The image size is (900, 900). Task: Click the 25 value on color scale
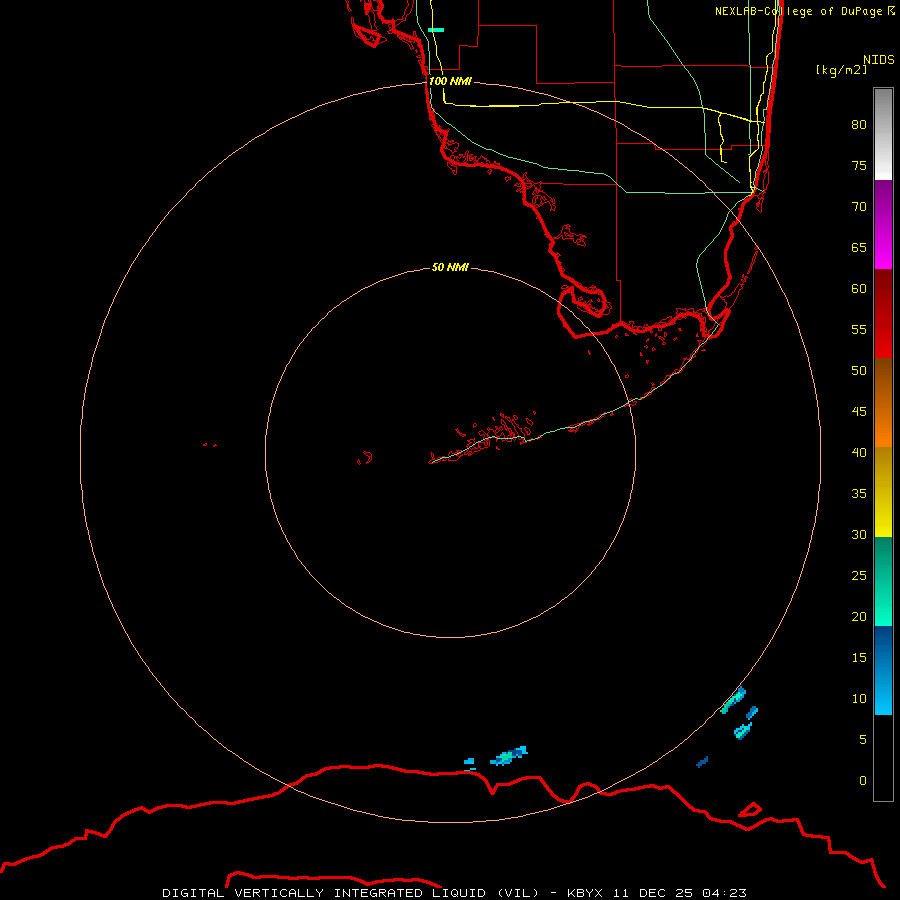(859, 576)
